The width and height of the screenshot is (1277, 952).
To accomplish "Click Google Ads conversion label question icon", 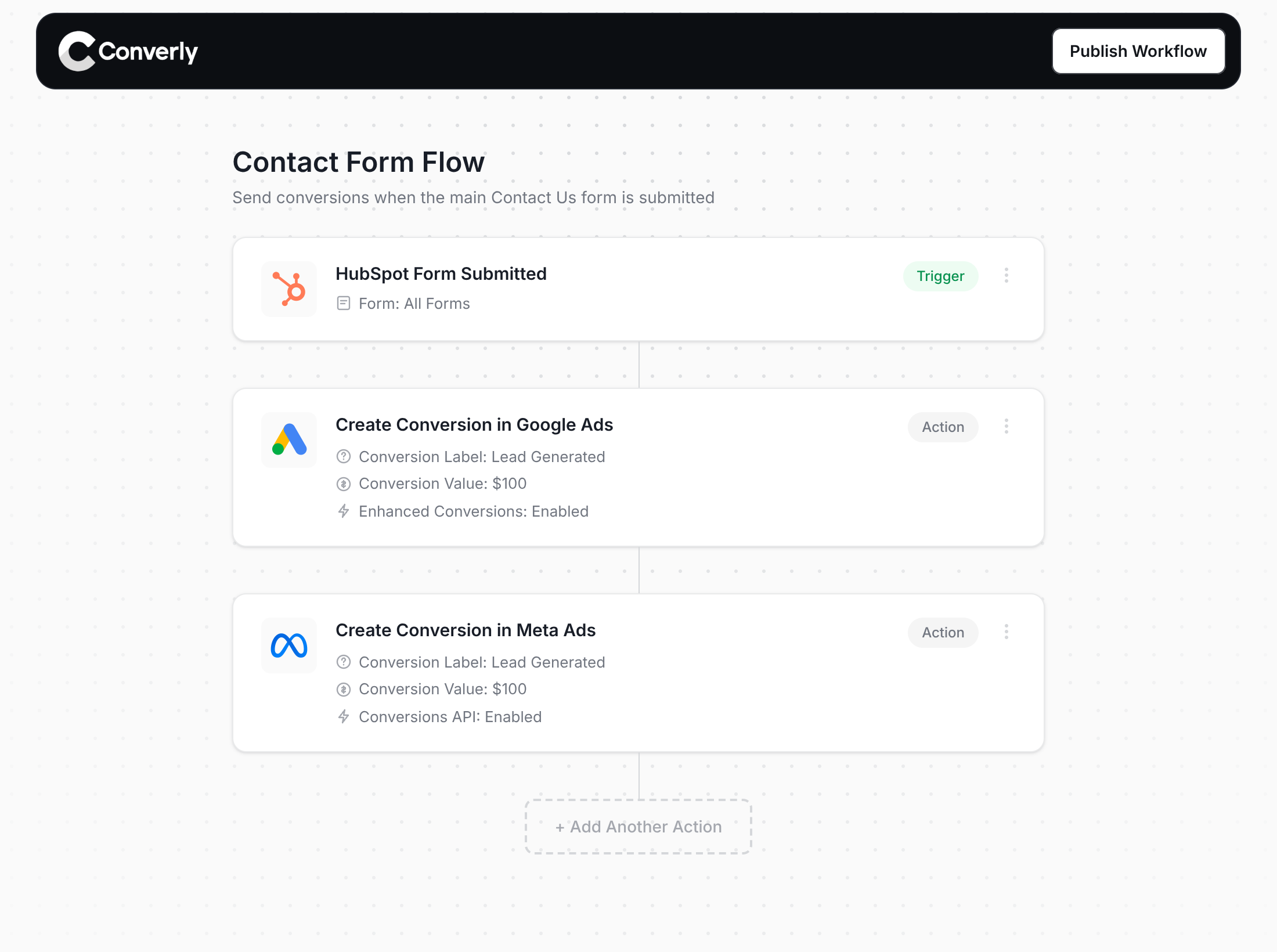I will point(344,456).
